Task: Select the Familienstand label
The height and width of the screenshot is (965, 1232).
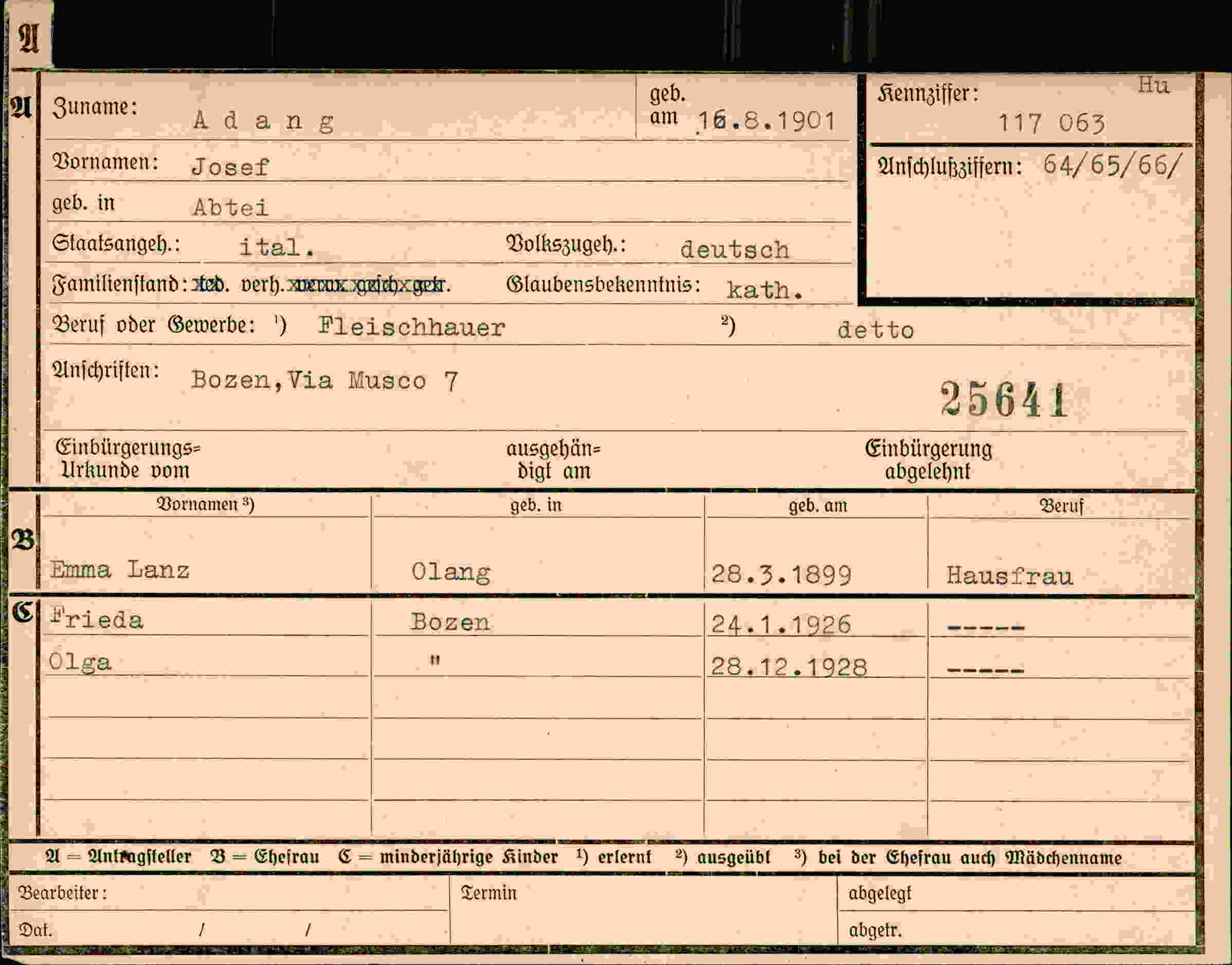Action: [120, 284]
